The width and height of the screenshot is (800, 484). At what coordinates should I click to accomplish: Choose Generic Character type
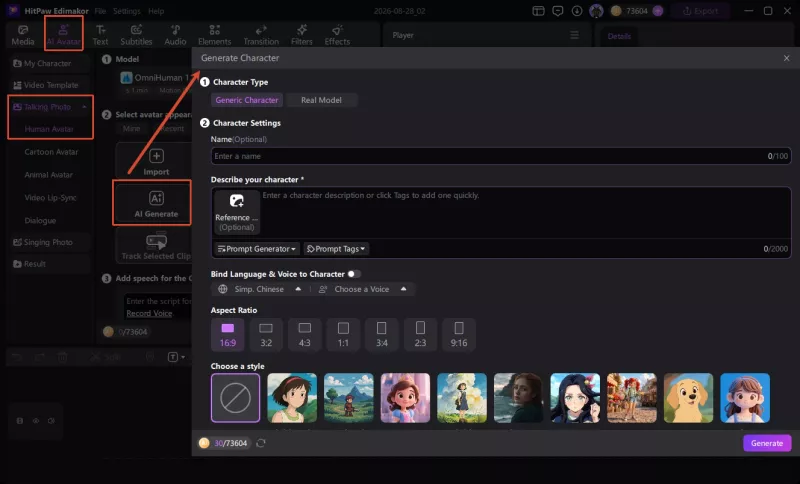[x=247, y=100]
